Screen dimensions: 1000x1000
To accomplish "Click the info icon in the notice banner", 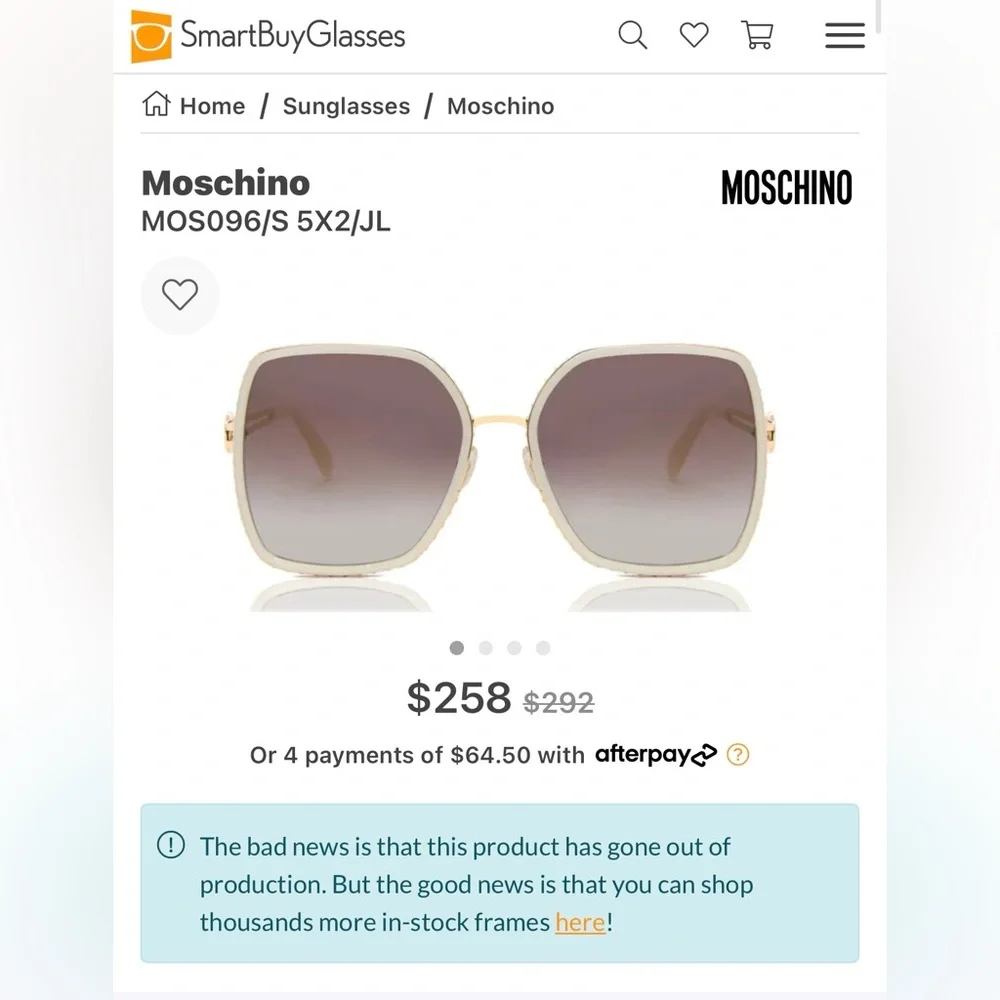I will [x=172, y=846].
